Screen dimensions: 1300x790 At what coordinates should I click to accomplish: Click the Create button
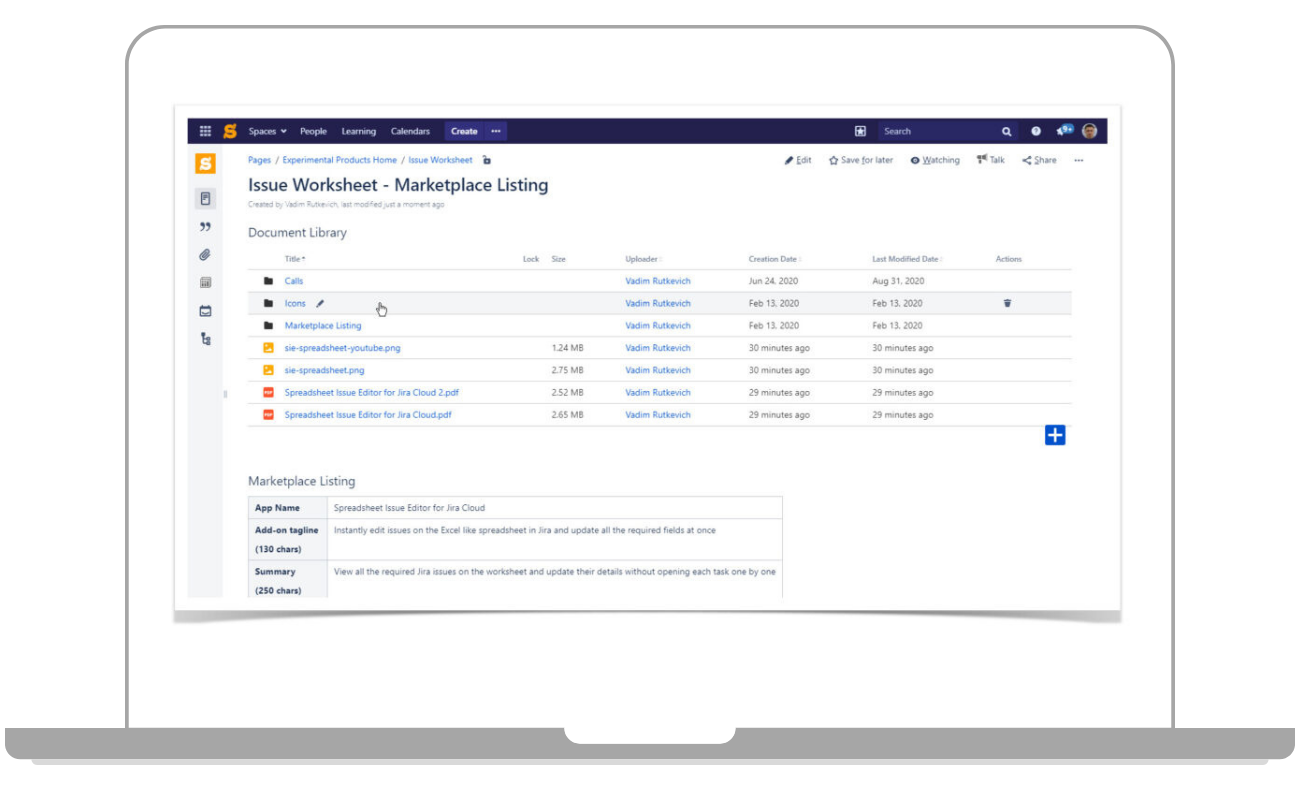click(x=463, y=131)
